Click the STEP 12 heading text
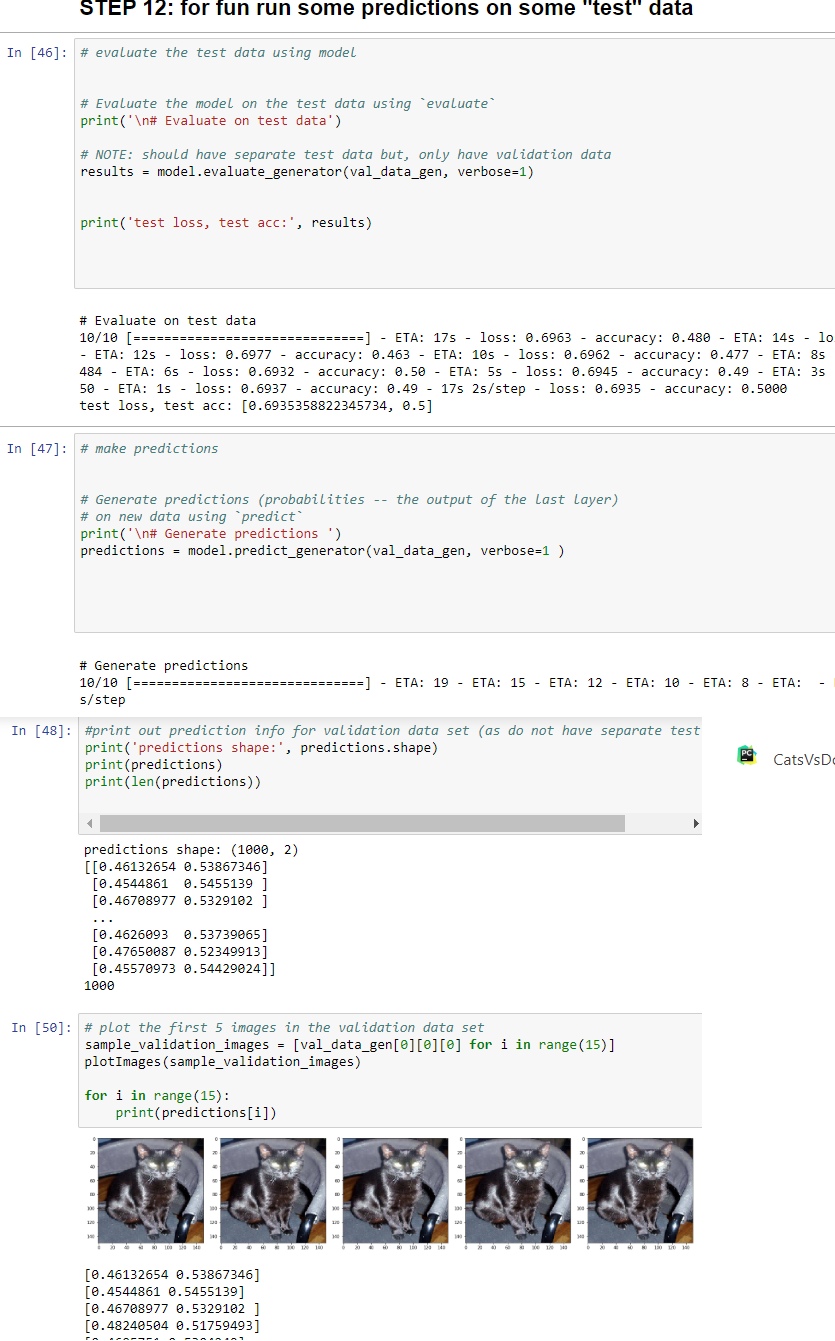835x1341 pixels. pyautogui.click(x=386, y=9)
